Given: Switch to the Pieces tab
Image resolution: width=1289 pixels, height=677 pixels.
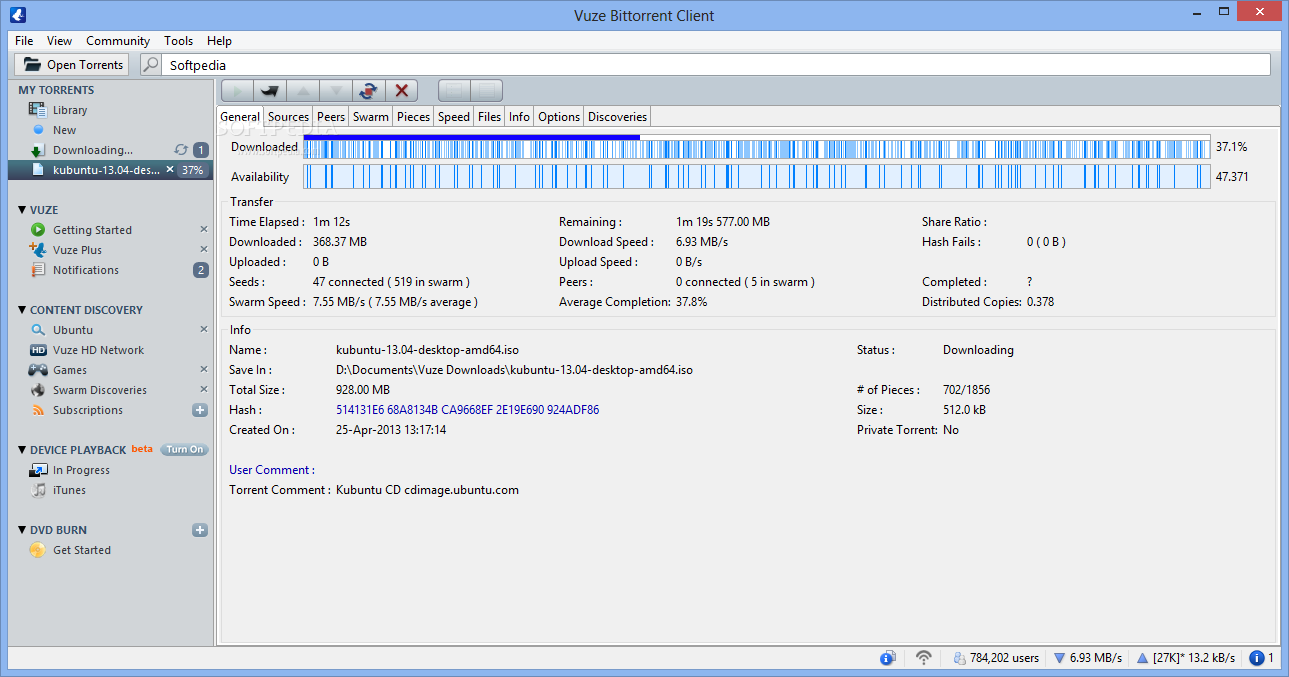Looking at the screenshot, I should (413, 117).
